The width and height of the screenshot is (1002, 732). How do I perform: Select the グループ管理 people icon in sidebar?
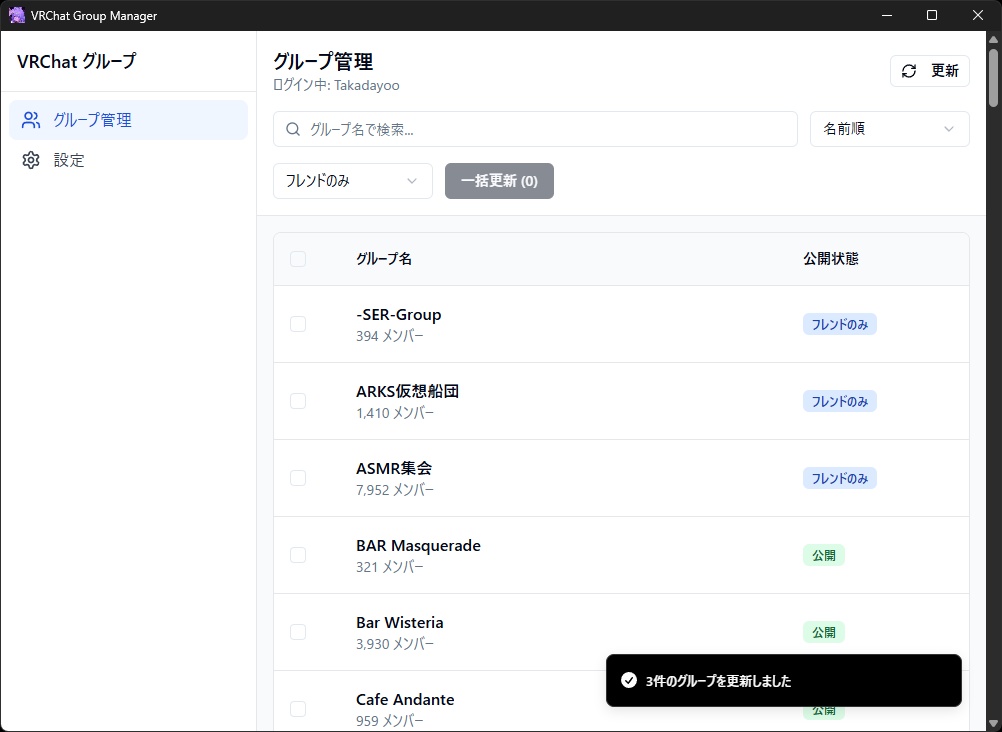pos(30,119)
